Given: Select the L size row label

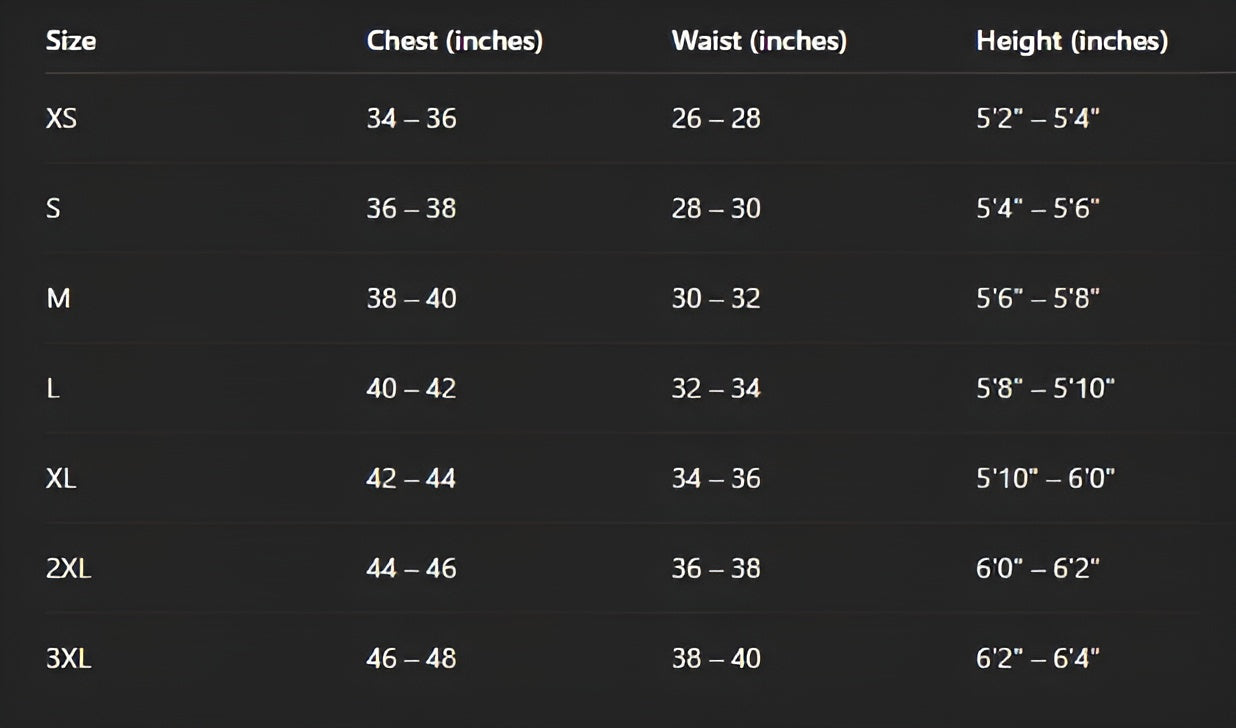Looking at the screenshot, I should [x=53, y=388].
